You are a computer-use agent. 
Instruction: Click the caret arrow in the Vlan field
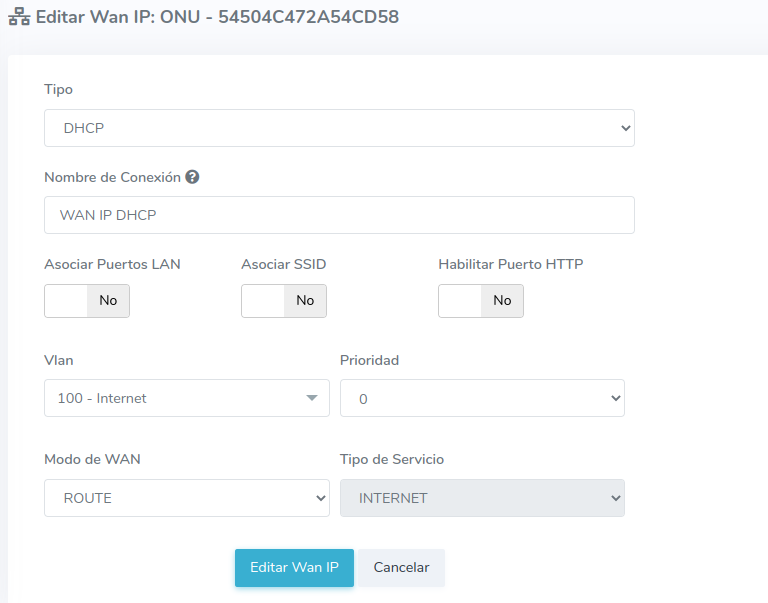pyautogui.click(x=311, y=398)
